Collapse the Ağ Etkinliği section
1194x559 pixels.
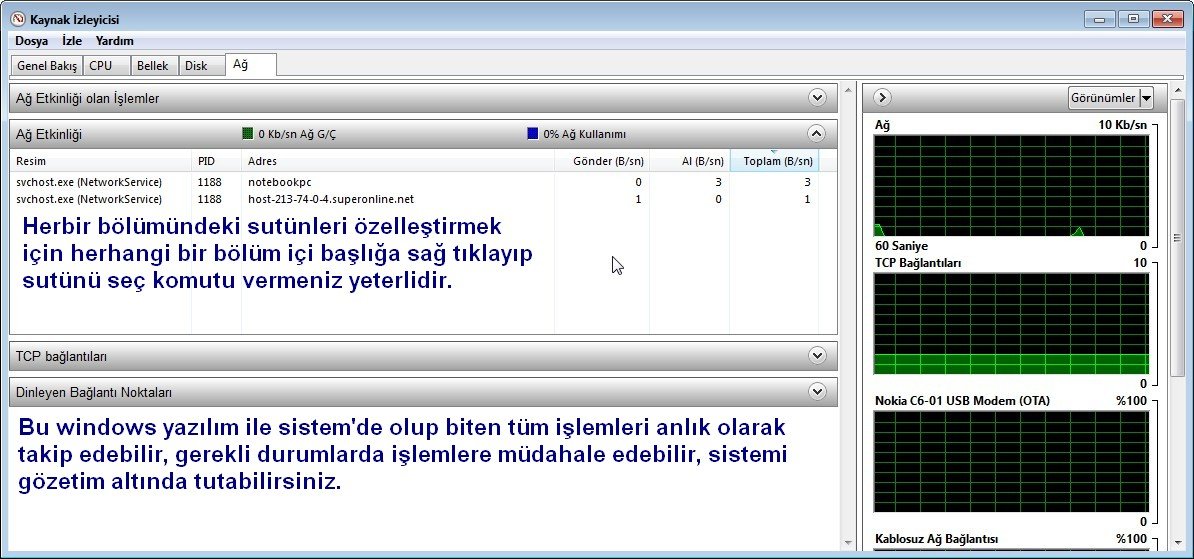[x=816, y=134]
